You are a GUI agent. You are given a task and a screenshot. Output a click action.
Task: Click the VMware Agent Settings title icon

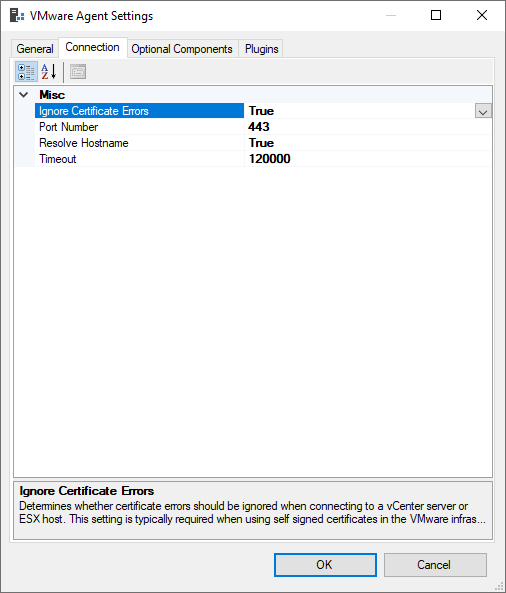tap(17, 16)
